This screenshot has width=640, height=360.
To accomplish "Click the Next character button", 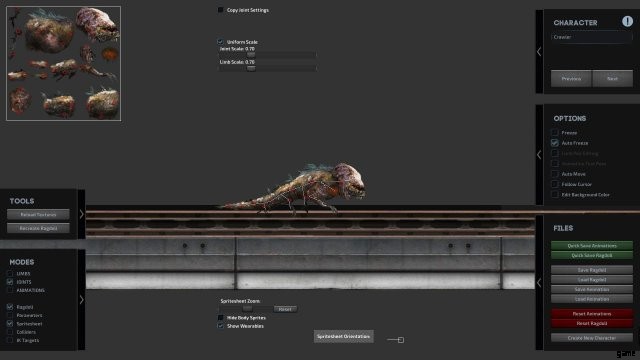I will click(612, 78).
